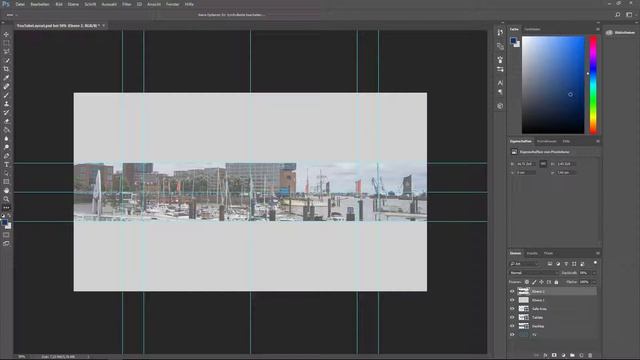Click the create new layer button

[x=581, y=356]
